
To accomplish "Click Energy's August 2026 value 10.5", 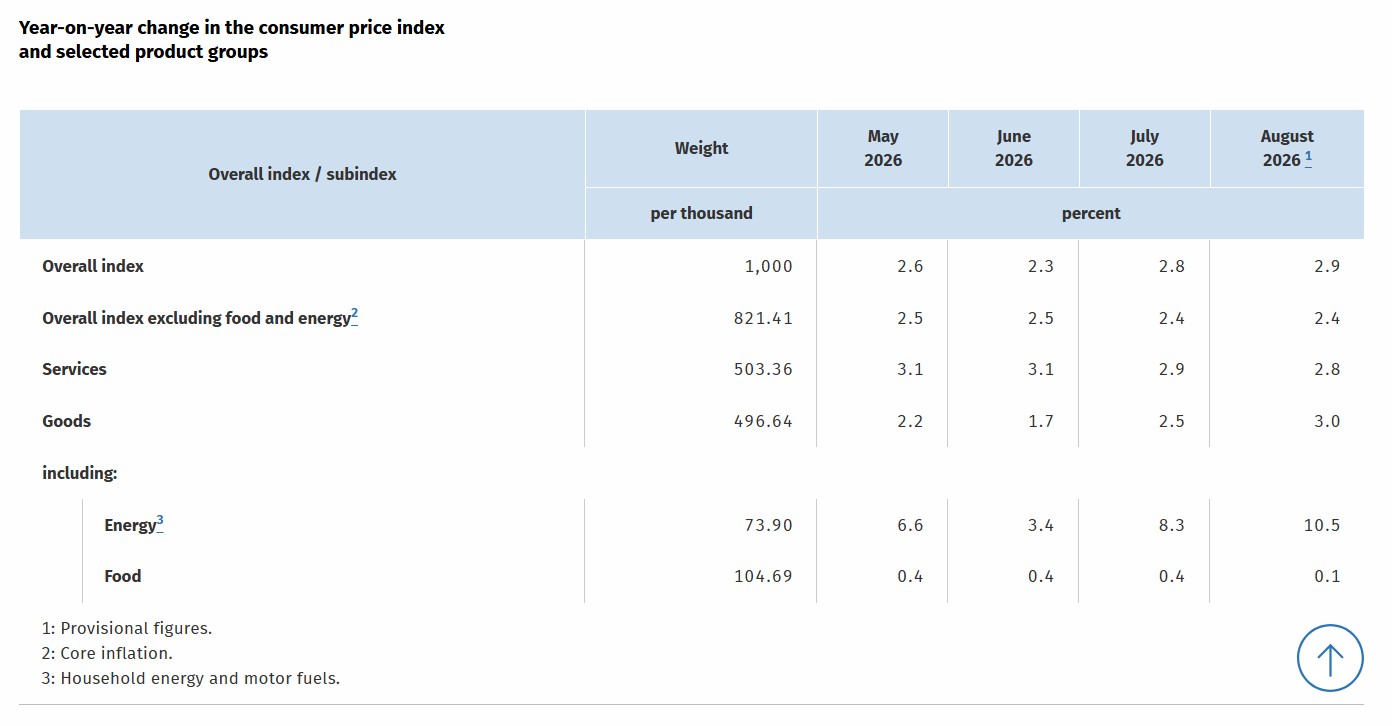I will click(1321, 525).
